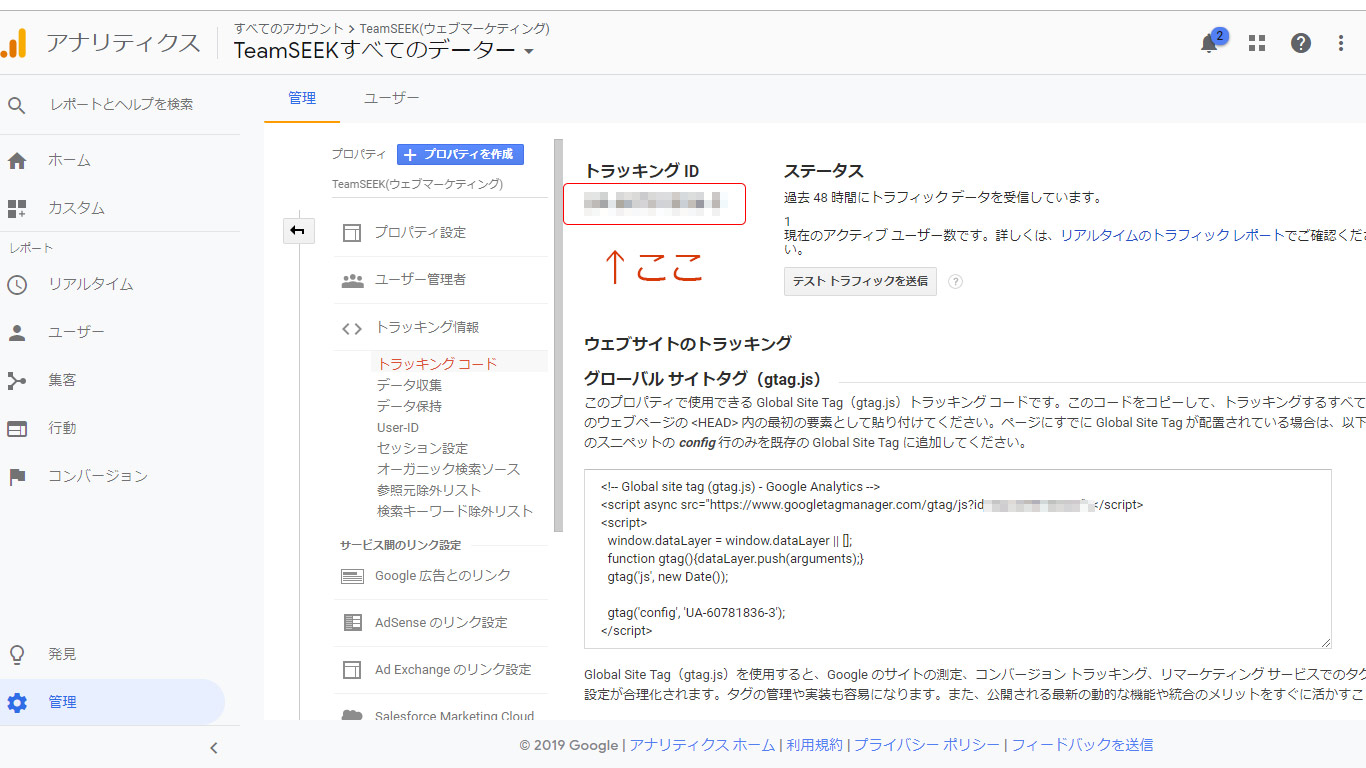Select オーガニック検索ソース submenu item
Image resolution: width=1366 pixels, height=768 pixels.
tap(448, 469)
